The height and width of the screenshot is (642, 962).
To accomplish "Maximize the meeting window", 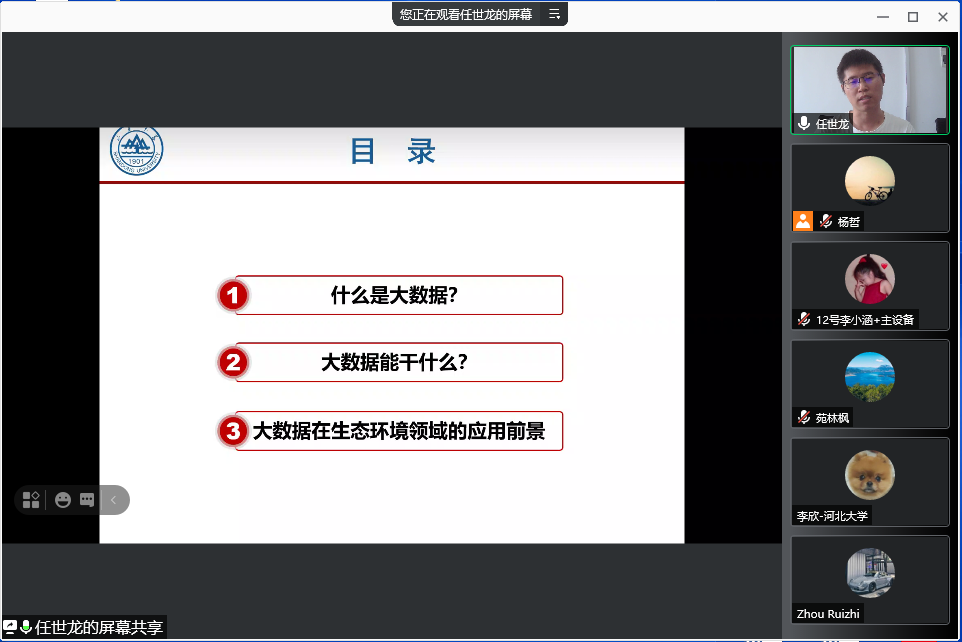I will [912, 17].
